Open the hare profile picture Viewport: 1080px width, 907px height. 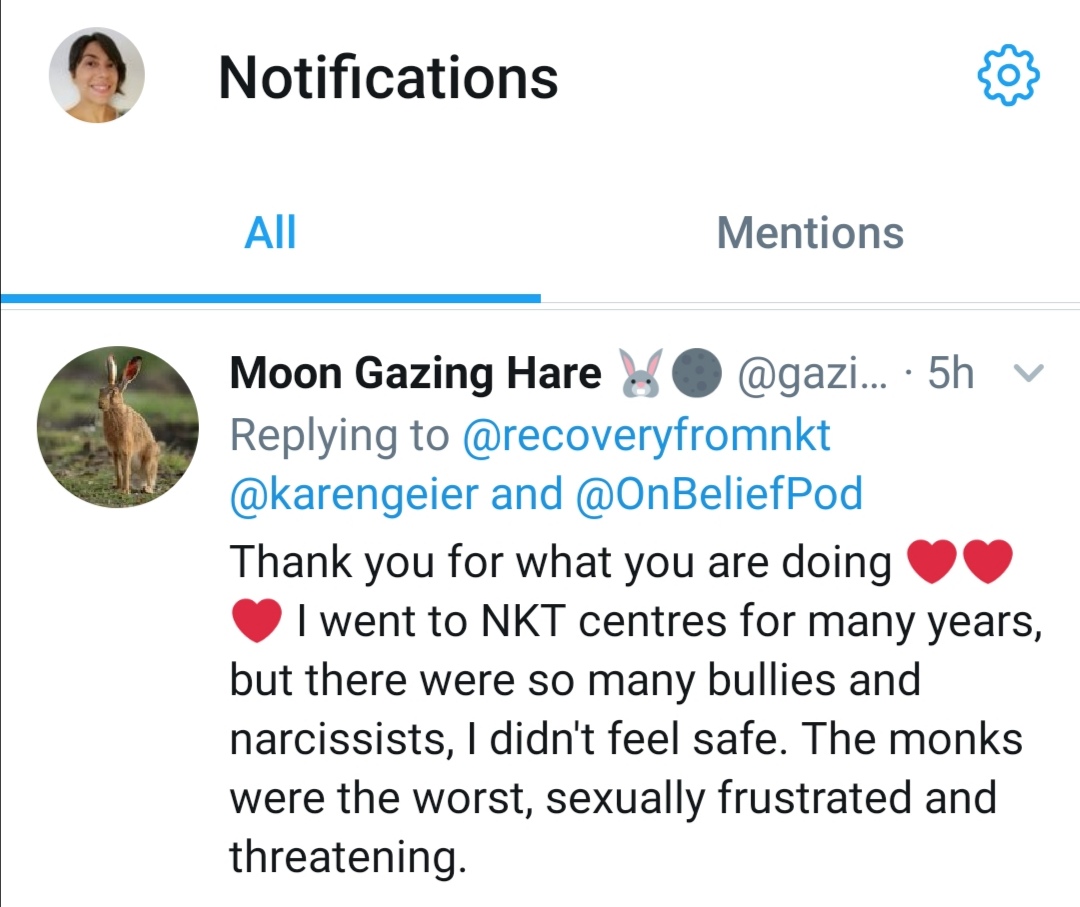118,427
